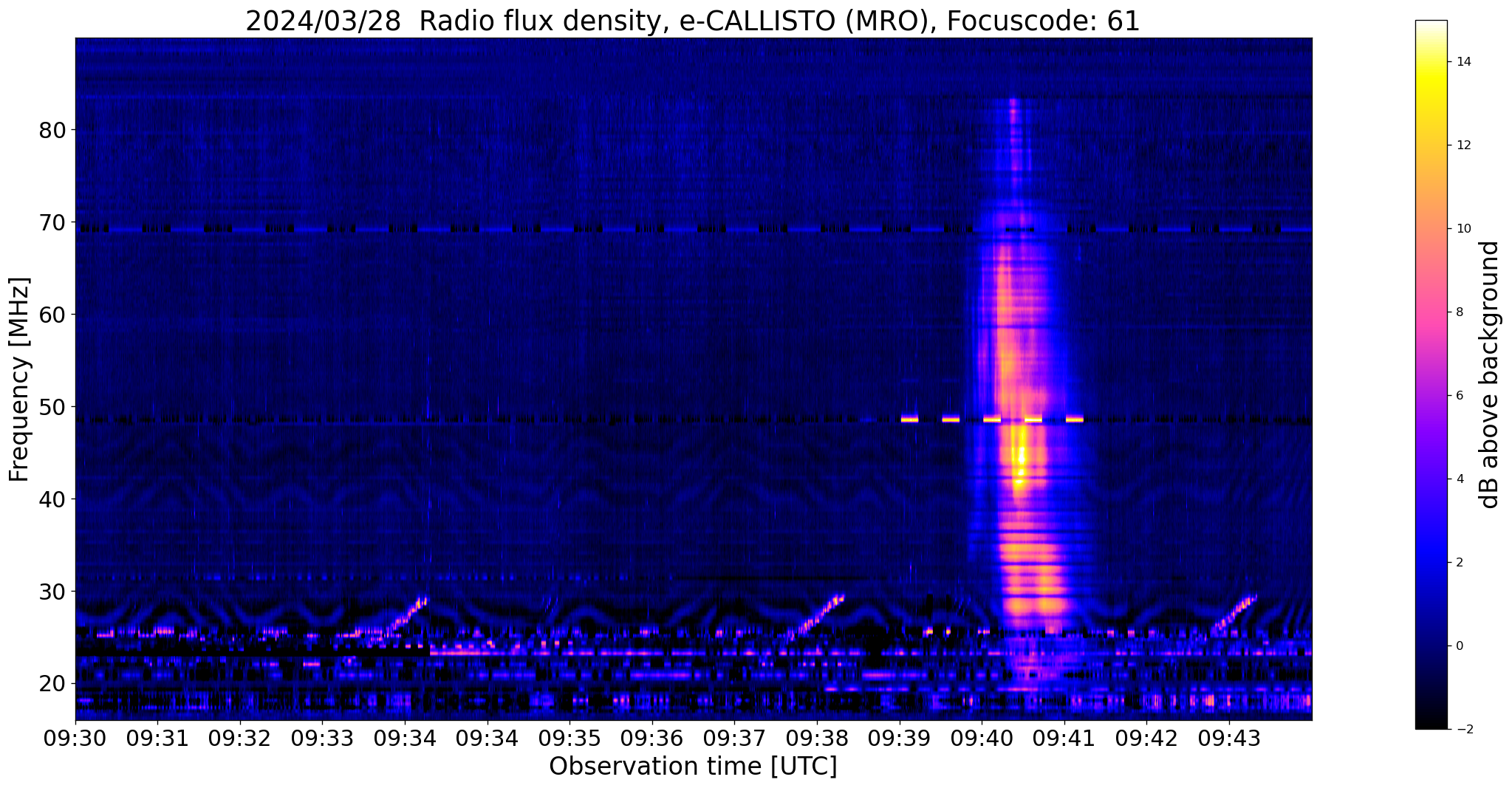Screen dimensions: 1512x788
Task: Click the 40 MHz frequency tick label
Action: 52,499
